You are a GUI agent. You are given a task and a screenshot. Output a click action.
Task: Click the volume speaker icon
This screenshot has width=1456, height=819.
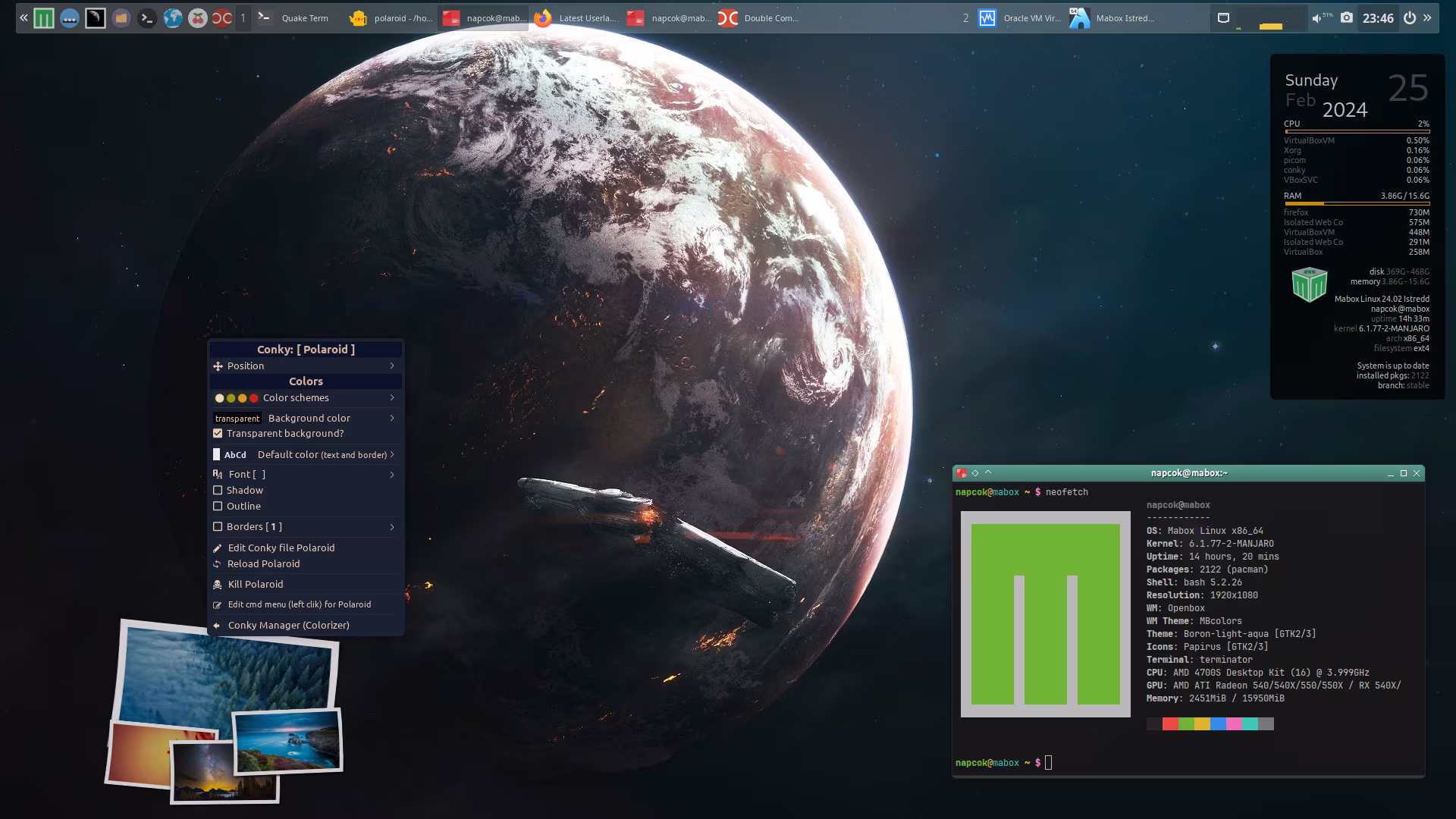1316,18
